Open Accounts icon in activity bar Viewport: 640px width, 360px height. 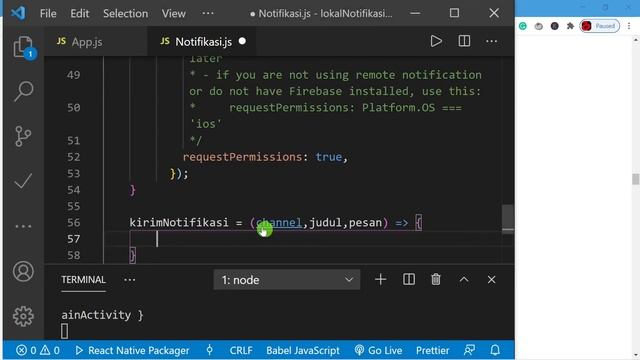(x=23, y=271)
